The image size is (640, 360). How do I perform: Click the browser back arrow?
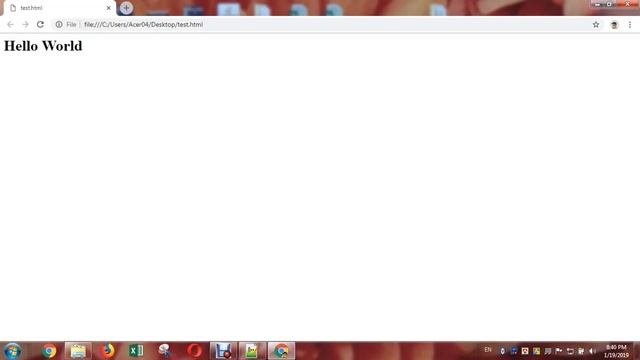coord(10,24)
